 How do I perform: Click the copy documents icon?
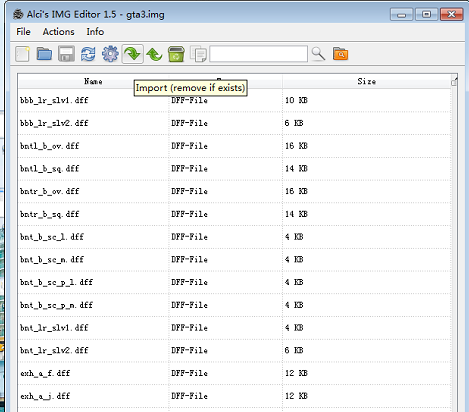tap(198, 54)
